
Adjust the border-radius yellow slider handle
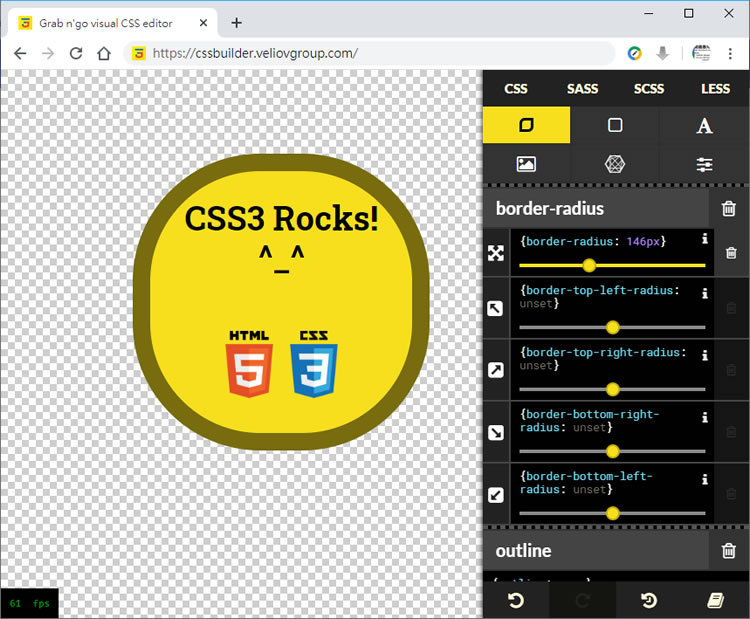(x=589, y=265)
